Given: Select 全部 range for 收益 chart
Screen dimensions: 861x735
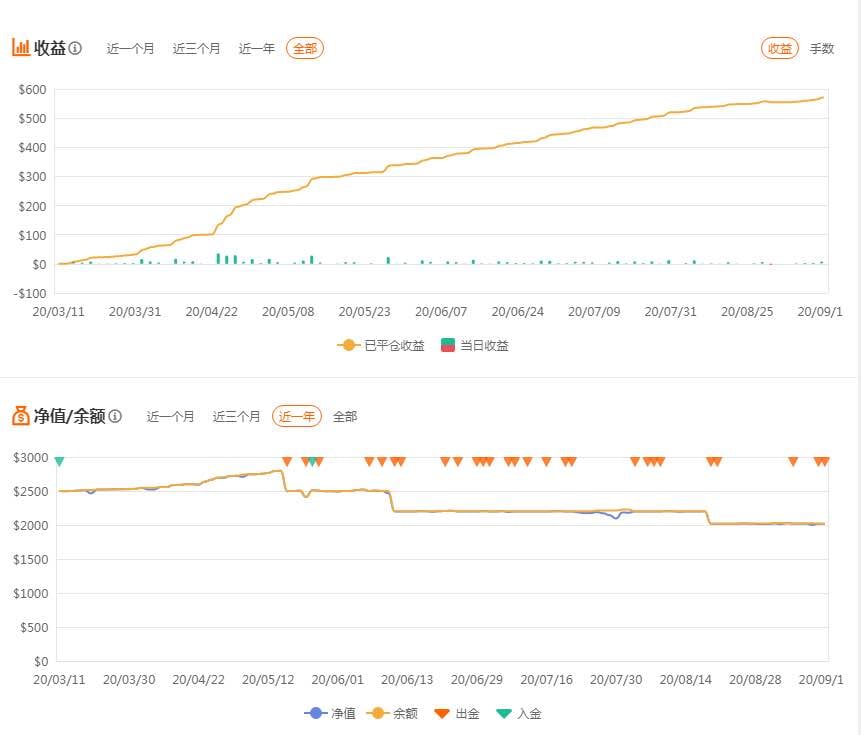Looking at the screenshot, I should tap(305, 48).
